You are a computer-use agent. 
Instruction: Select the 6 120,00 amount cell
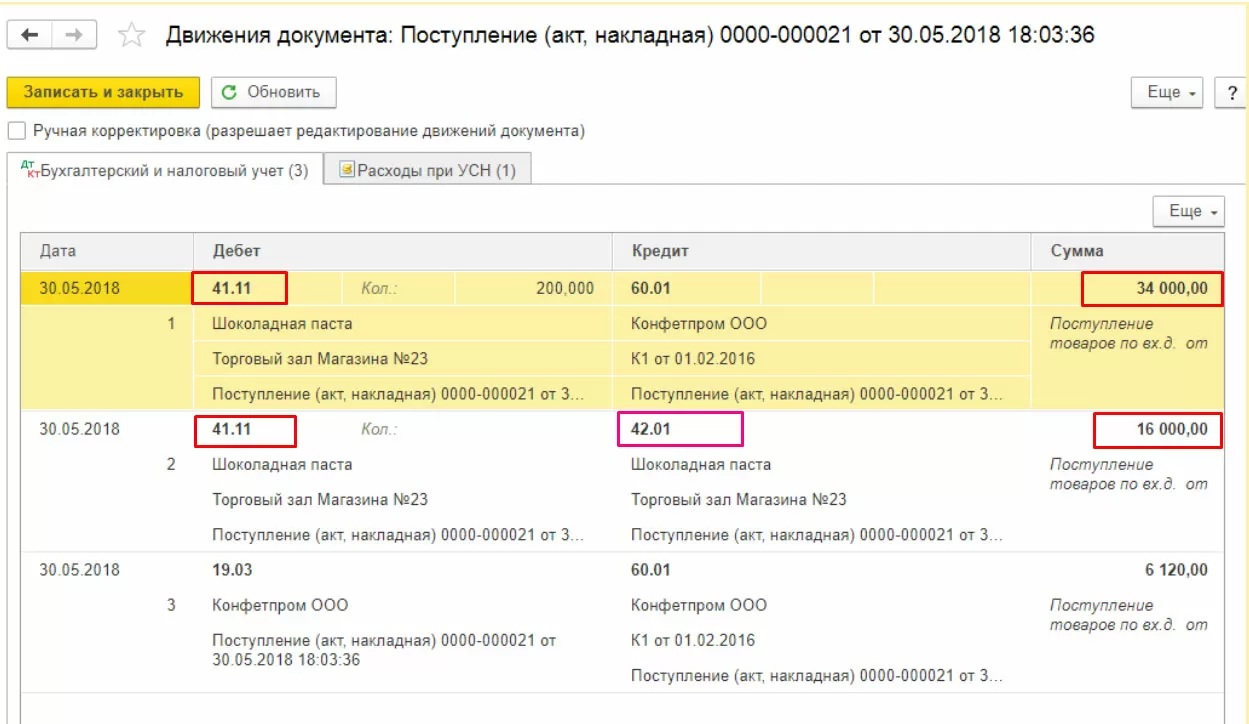(1175, 570)
